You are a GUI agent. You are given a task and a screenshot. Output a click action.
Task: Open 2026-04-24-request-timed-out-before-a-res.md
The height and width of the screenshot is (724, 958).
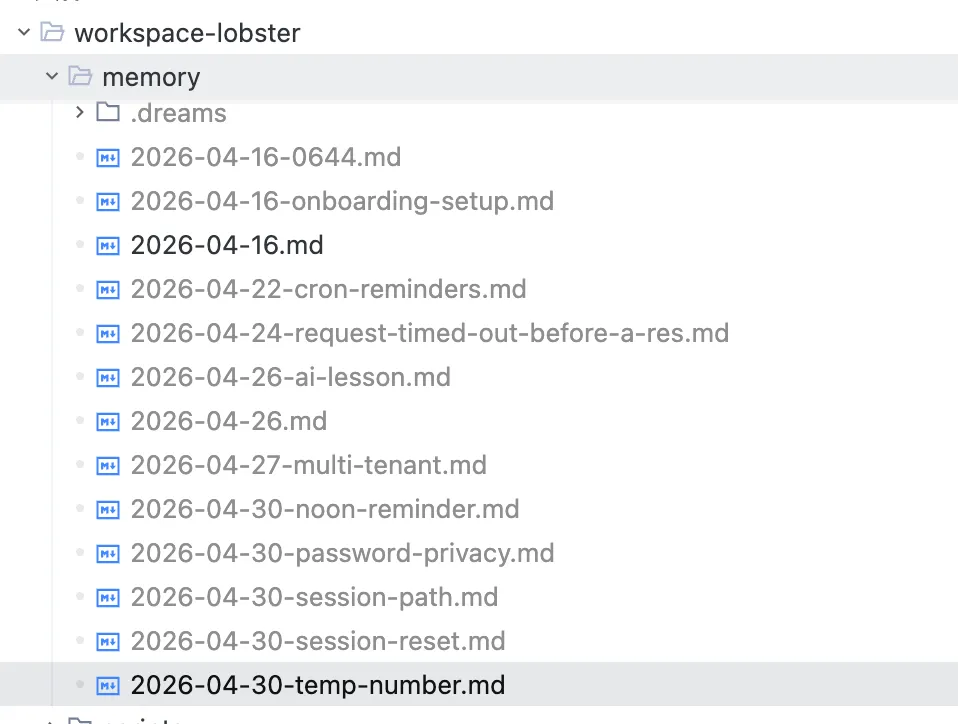pyautogui.click(x=430, y=334)
